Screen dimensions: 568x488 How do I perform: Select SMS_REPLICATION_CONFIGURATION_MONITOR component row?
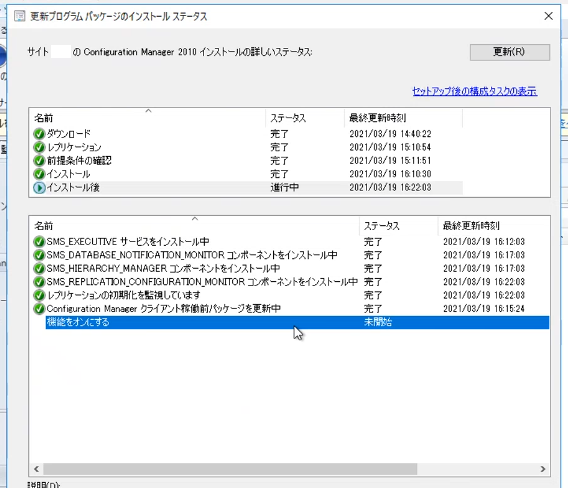[202, 282]
